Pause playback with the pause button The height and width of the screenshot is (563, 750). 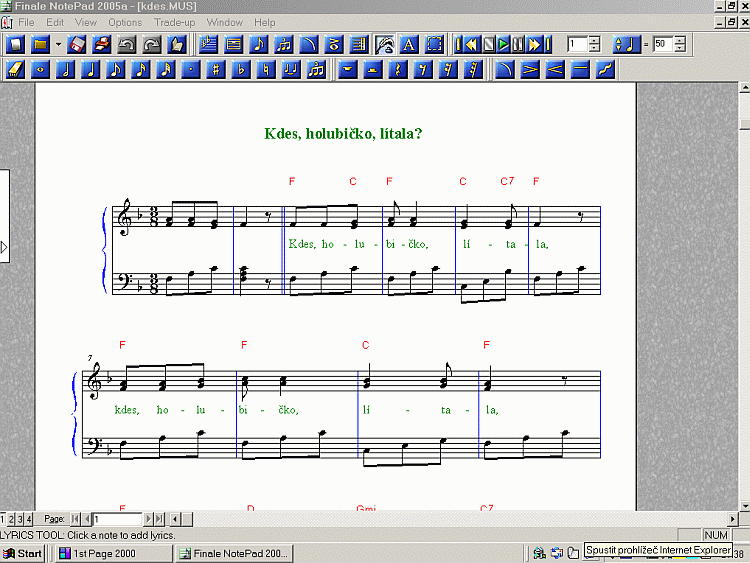pos(518,44)
